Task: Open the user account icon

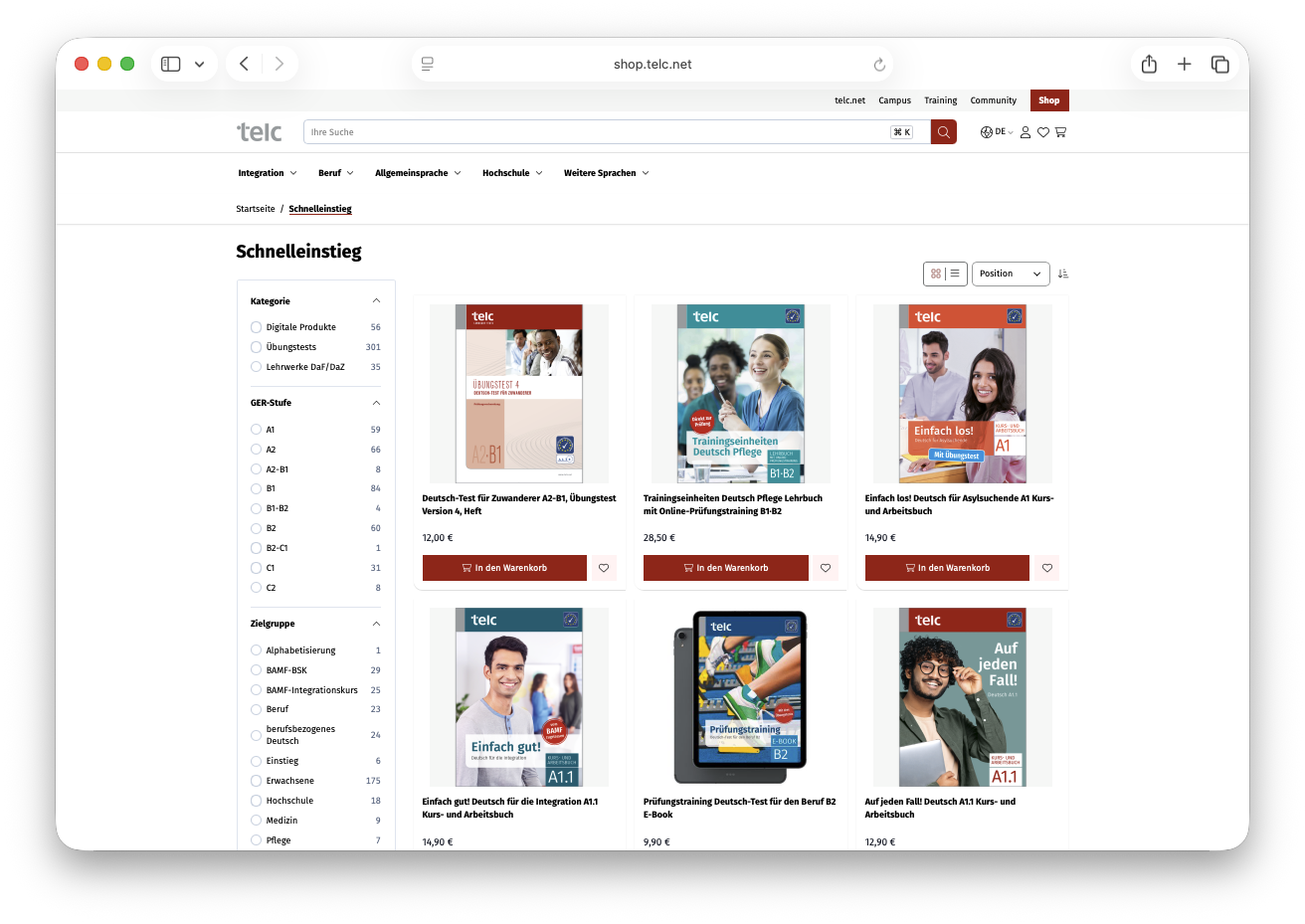Action: click(1025, 132)
